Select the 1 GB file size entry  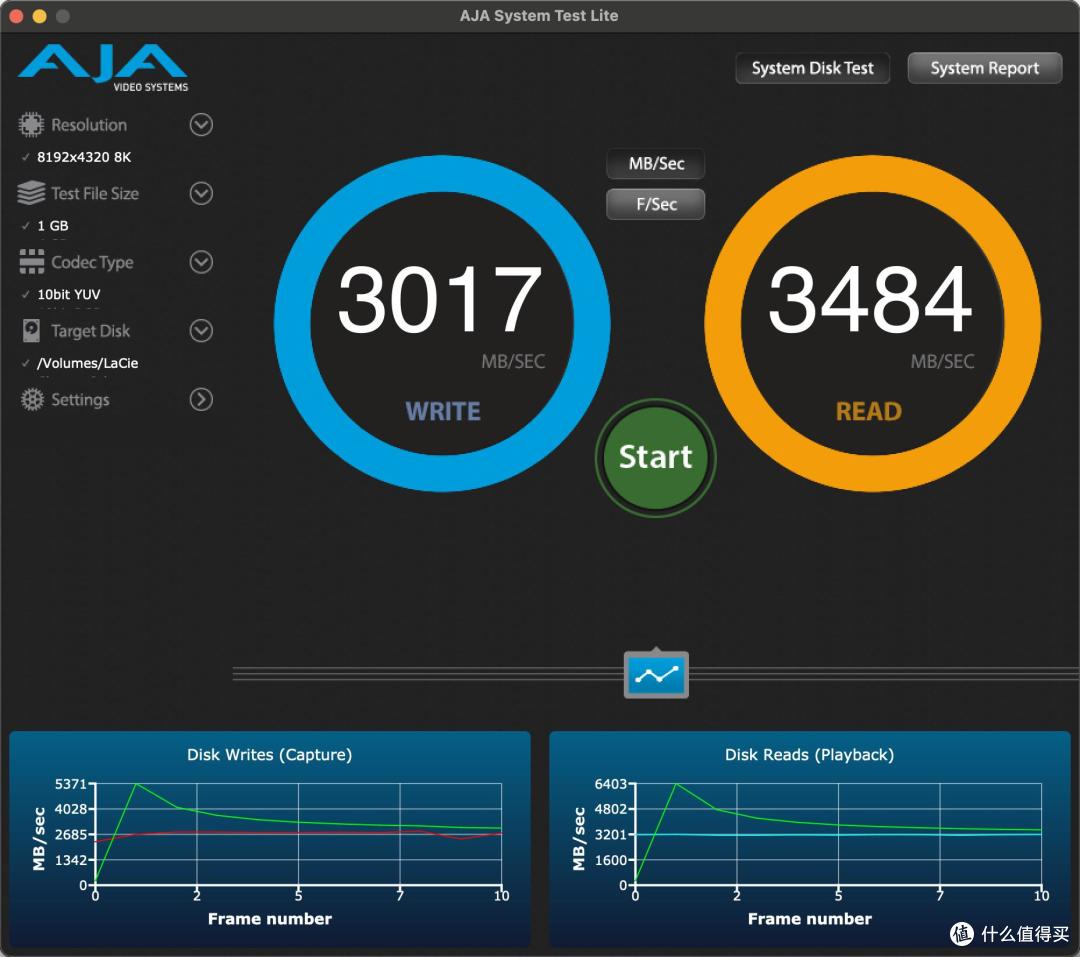pos(52,225)
